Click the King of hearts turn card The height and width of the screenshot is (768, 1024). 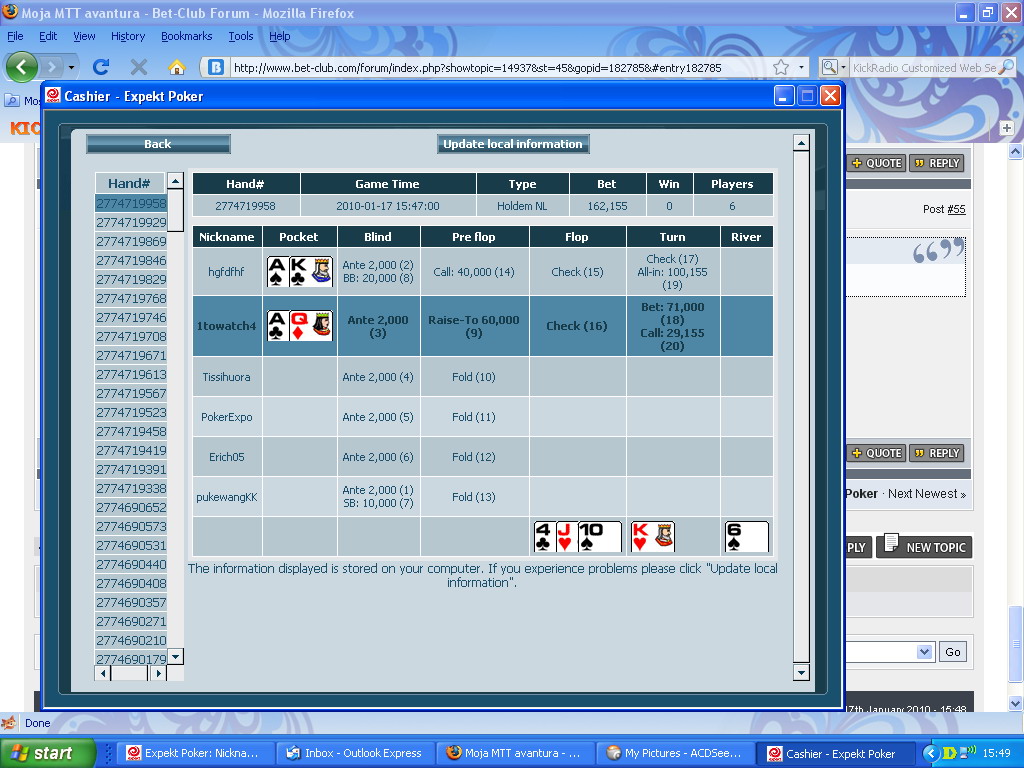pos(652,537)
